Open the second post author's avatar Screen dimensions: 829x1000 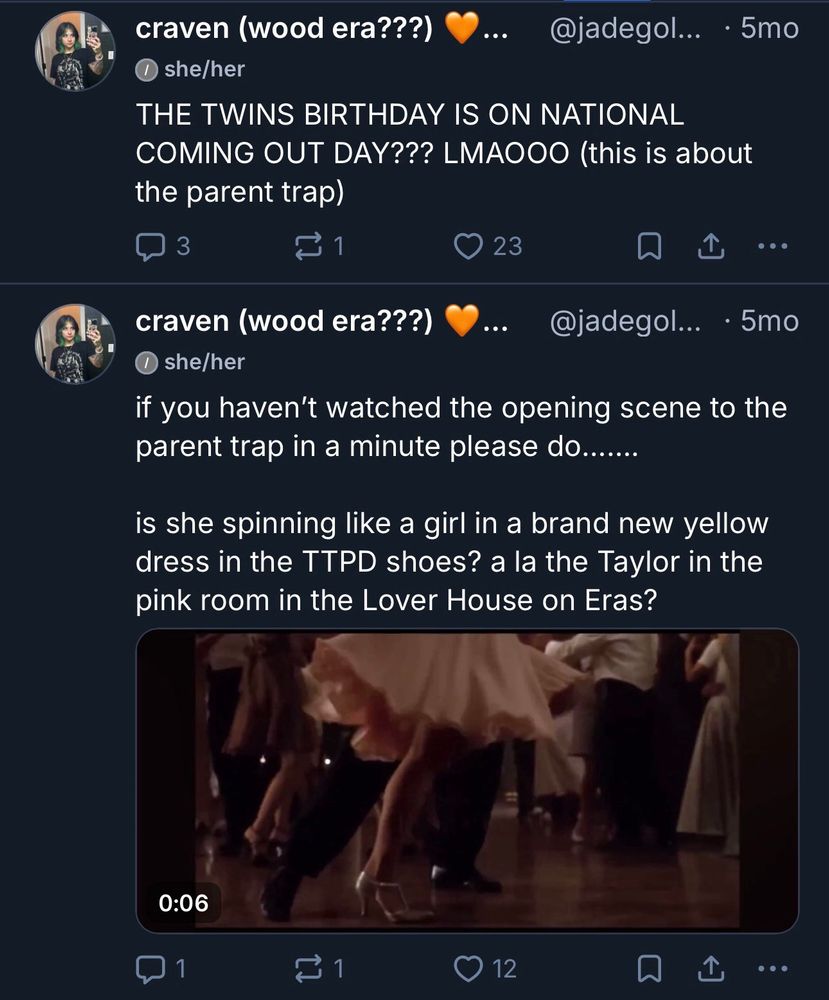(75, 344)
